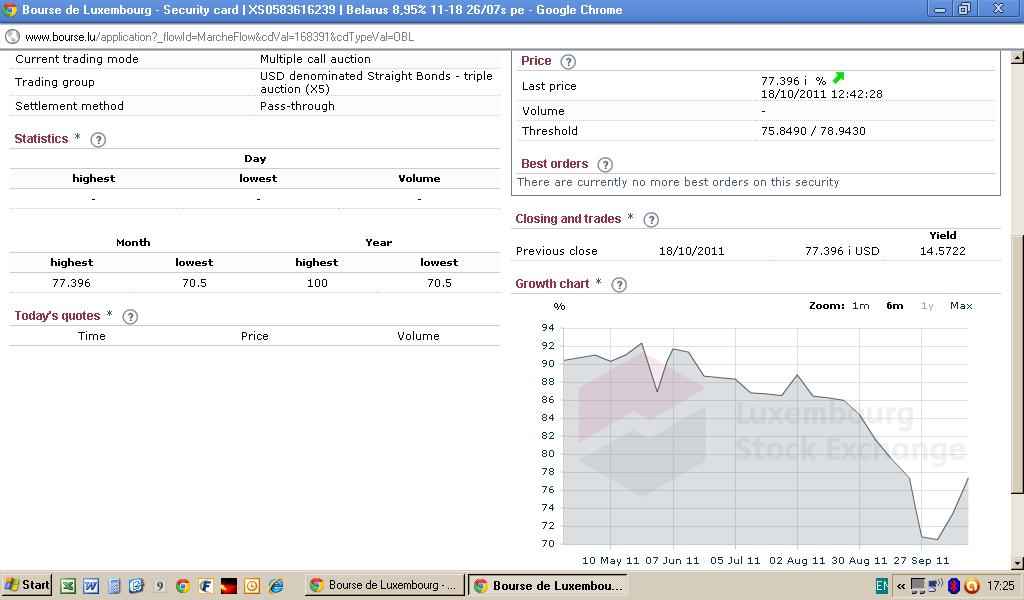
Task: Click the Growth chart help icon
Action: [x=619, y=285]
